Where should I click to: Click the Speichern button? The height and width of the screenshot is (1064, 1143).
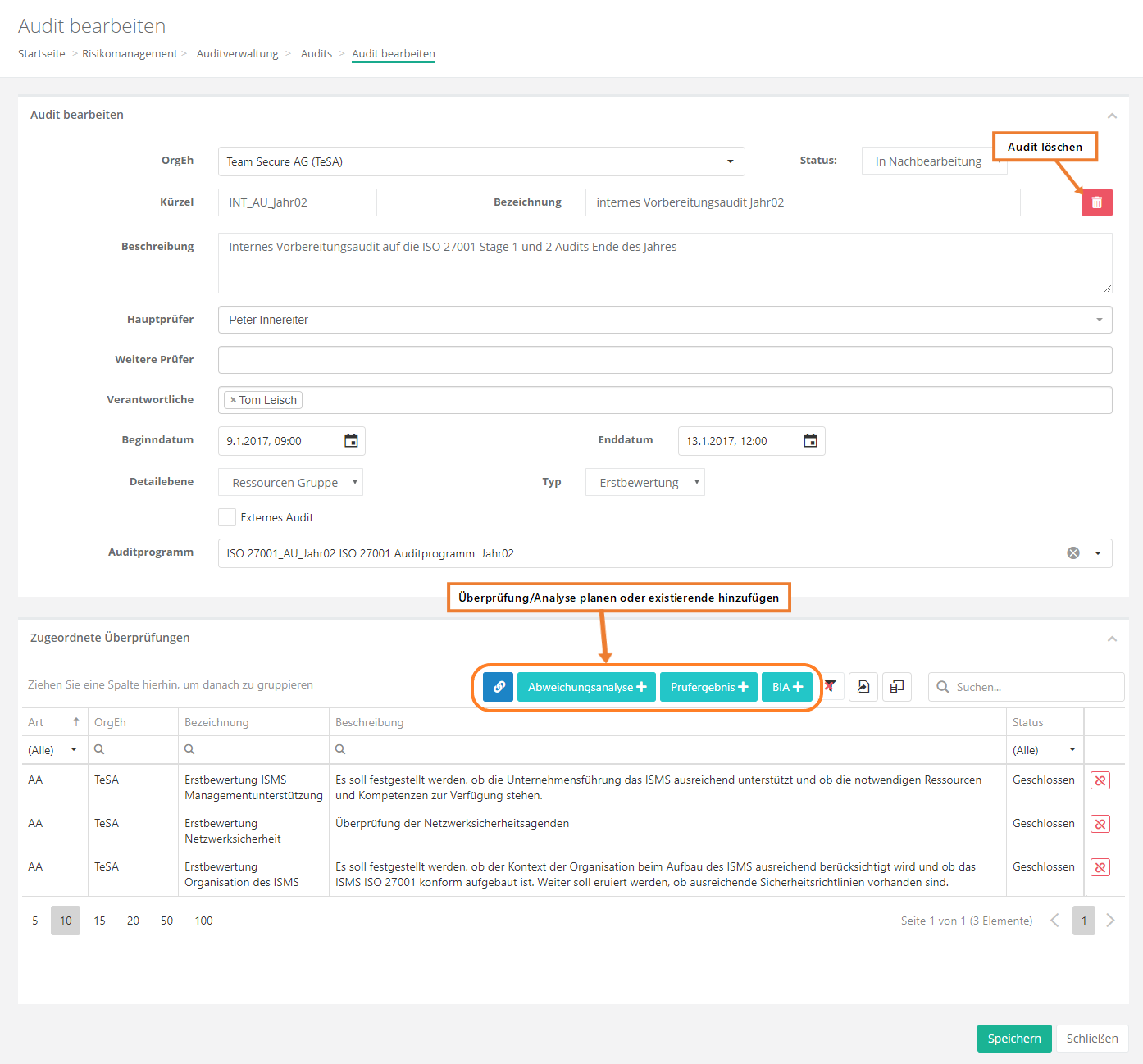(x=1013, y=1039)
